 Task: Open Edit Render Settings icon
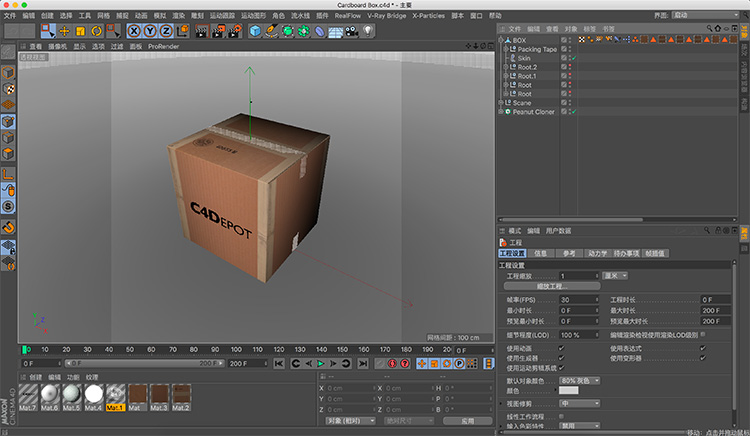(x=234, y=31)
